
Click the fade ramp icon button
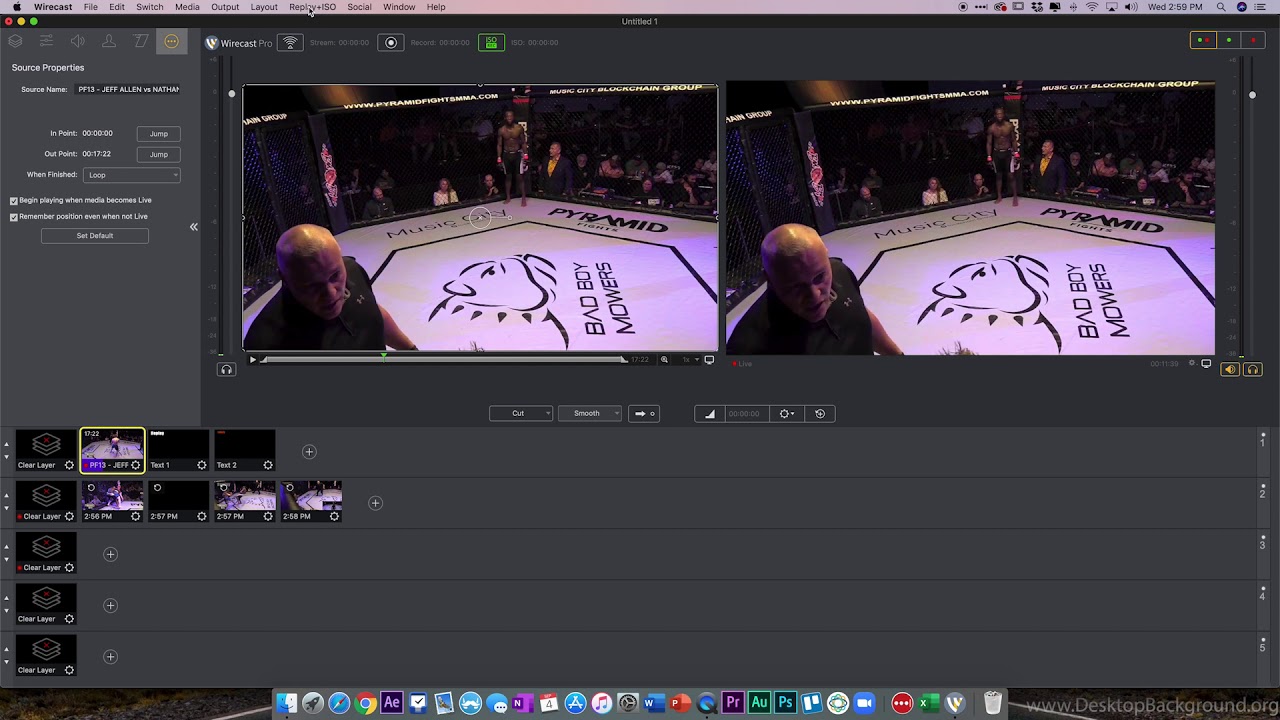(710, 414)
